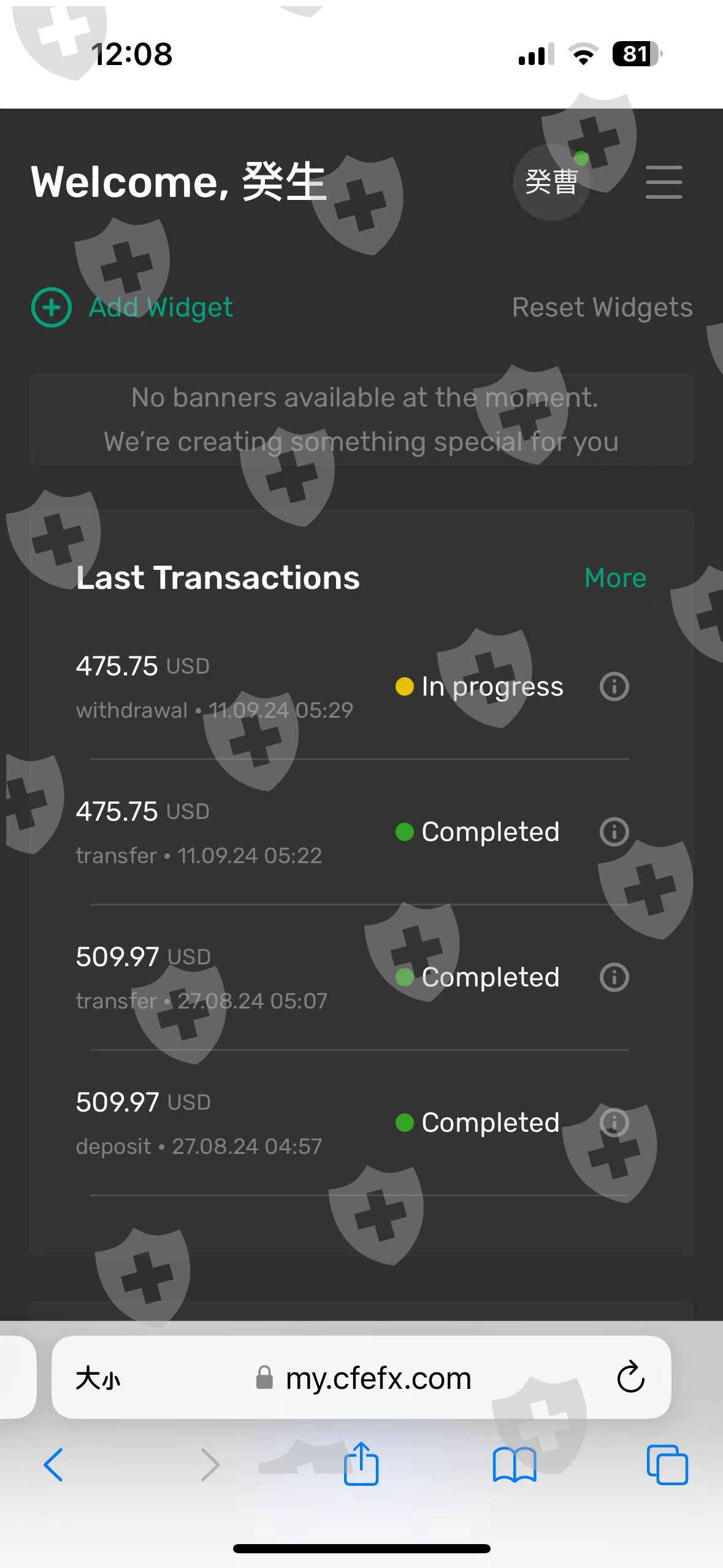Show info for 27.08.24 transfer
Viewport: 723px width, 1568px height.
pos(614,977)
